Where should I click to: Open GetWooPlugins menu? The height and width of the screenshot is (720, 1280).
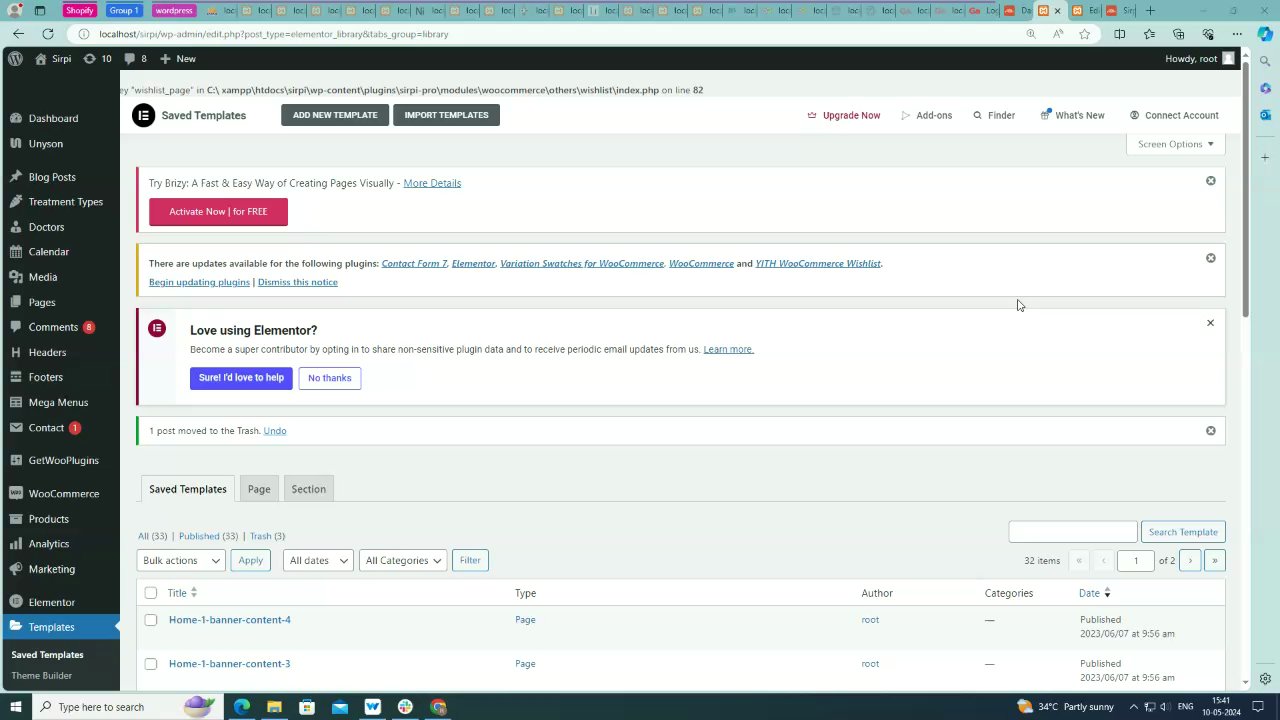(x=63, y=460)
